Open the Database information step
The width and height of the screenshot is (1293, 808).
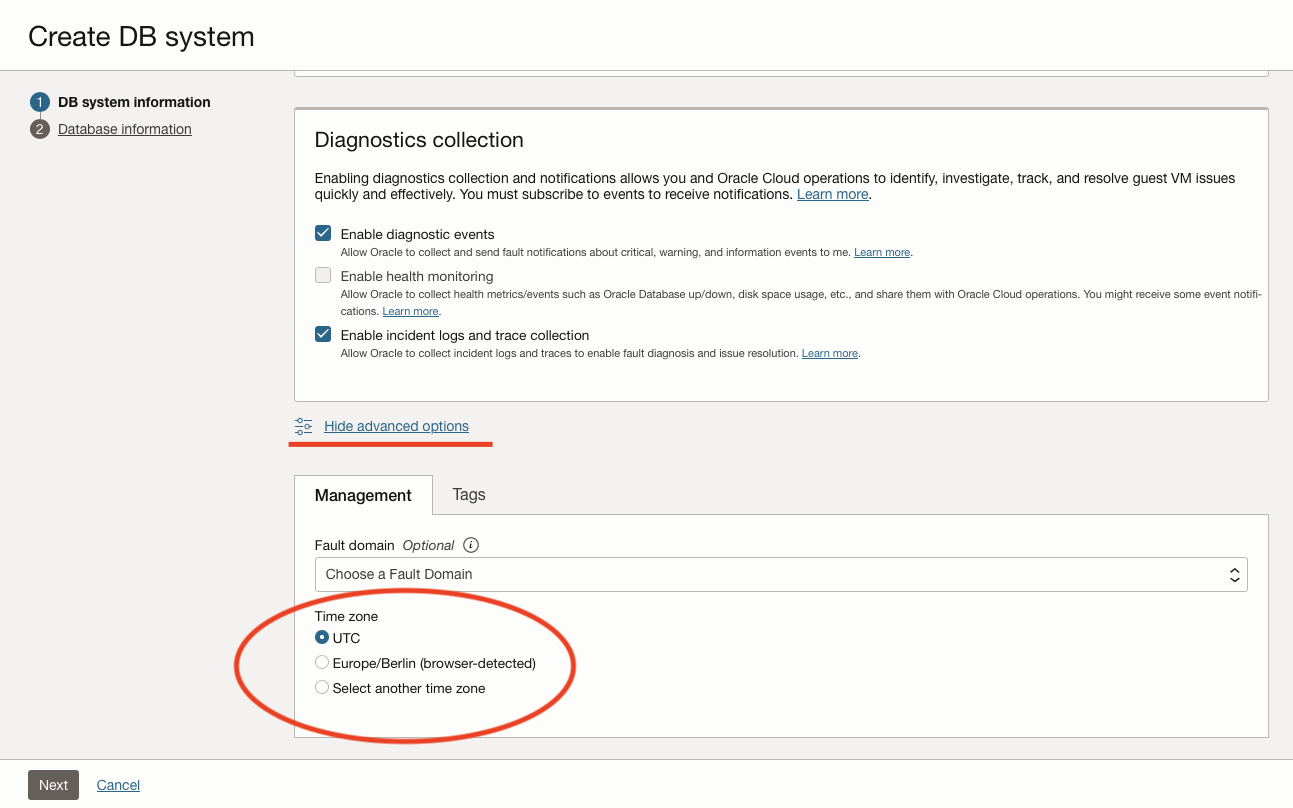pyautogui.click(x=125, y=129)
